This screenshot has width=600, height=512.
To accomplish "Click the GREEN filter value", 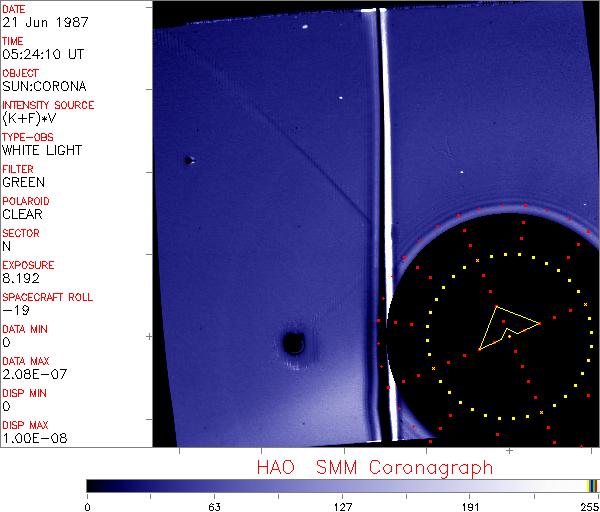I will [23, 182].
